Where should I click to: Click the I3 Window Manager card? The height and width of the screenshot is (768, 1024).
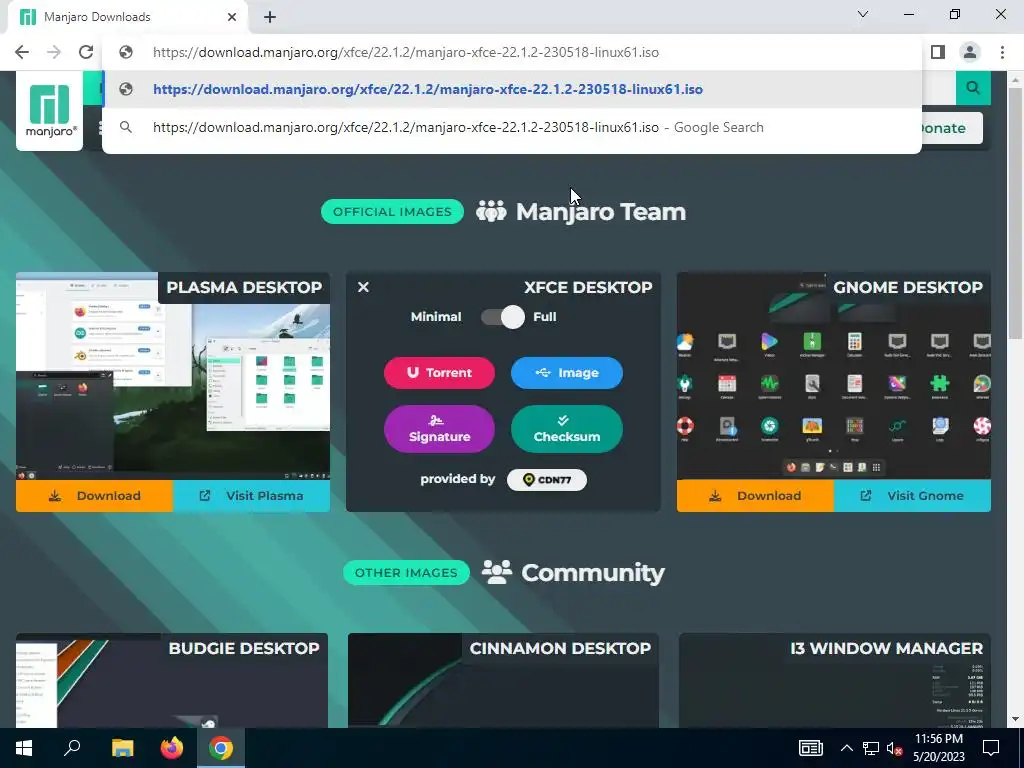tap(835, 680)
